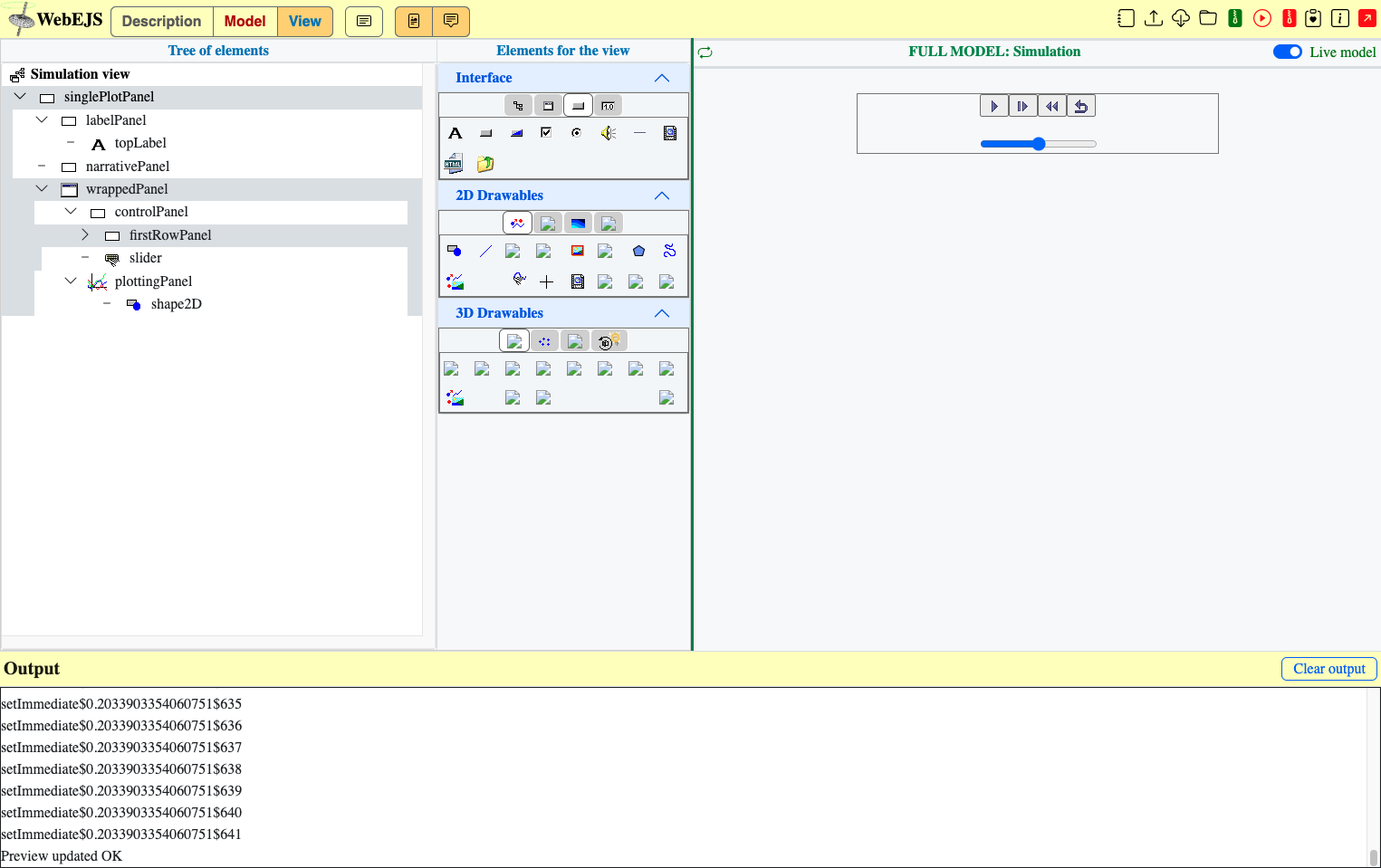Select the fields sub-tab showing 1.0
This screenshot has width=1381, height=868.
(608, 106)
